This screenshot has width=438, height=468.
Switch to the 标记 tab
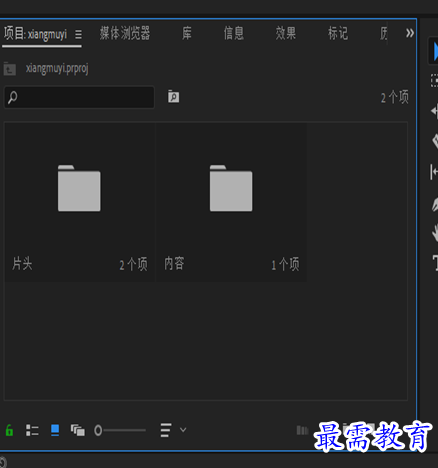pos(338,33)
